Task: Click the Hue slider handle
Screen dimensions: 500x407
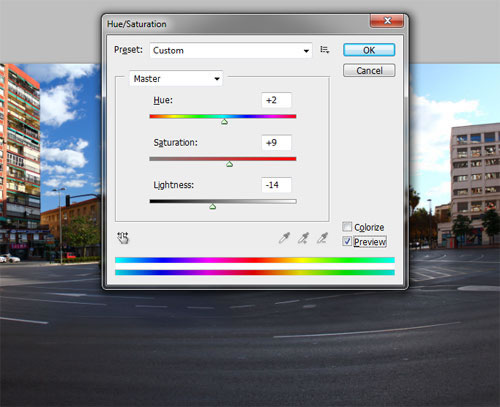Action: (x=224, y=122)
